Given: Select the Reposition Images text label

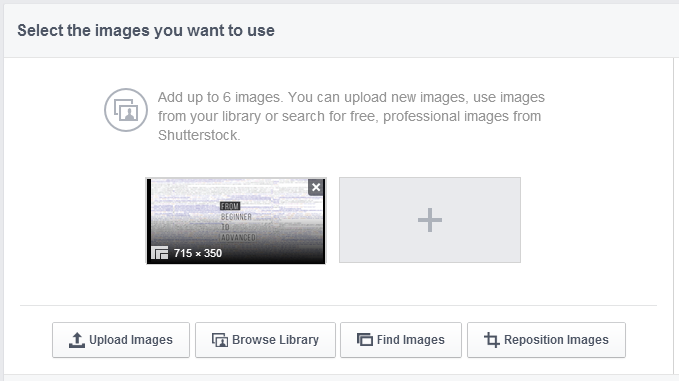Looking at the screenshot, I should [556, 340].
